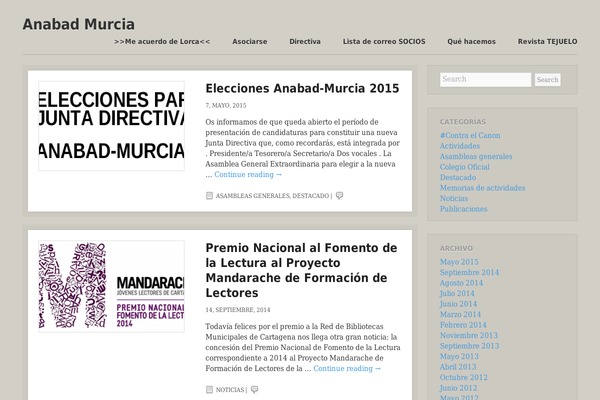Open the >>Me acuerdo de Lorca<< menu item
This screenshot has height=400, width=600.
(x=162, y=41)
